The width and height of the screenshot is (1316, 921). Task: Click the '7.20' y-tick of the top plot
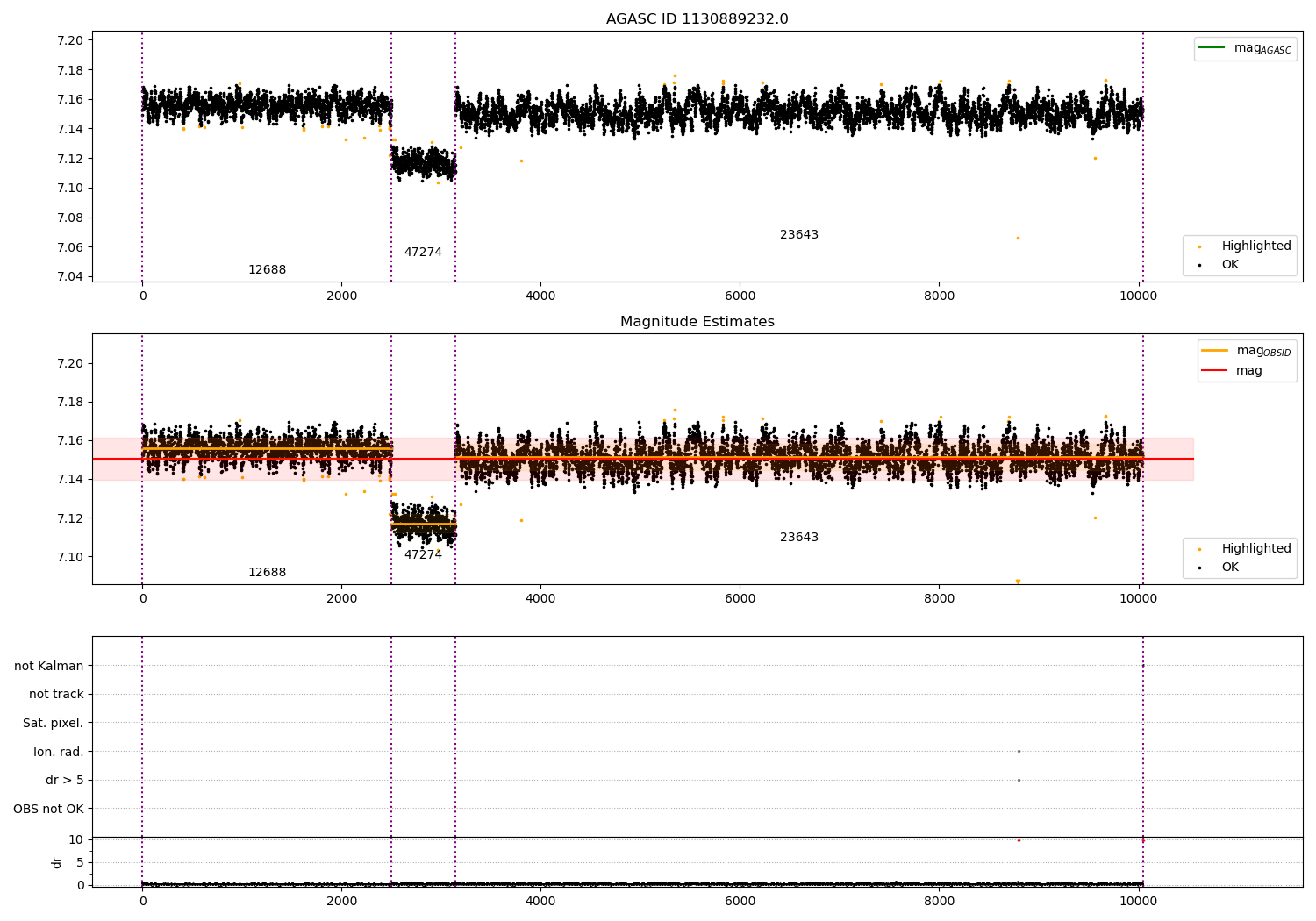[x=70, y=40]
